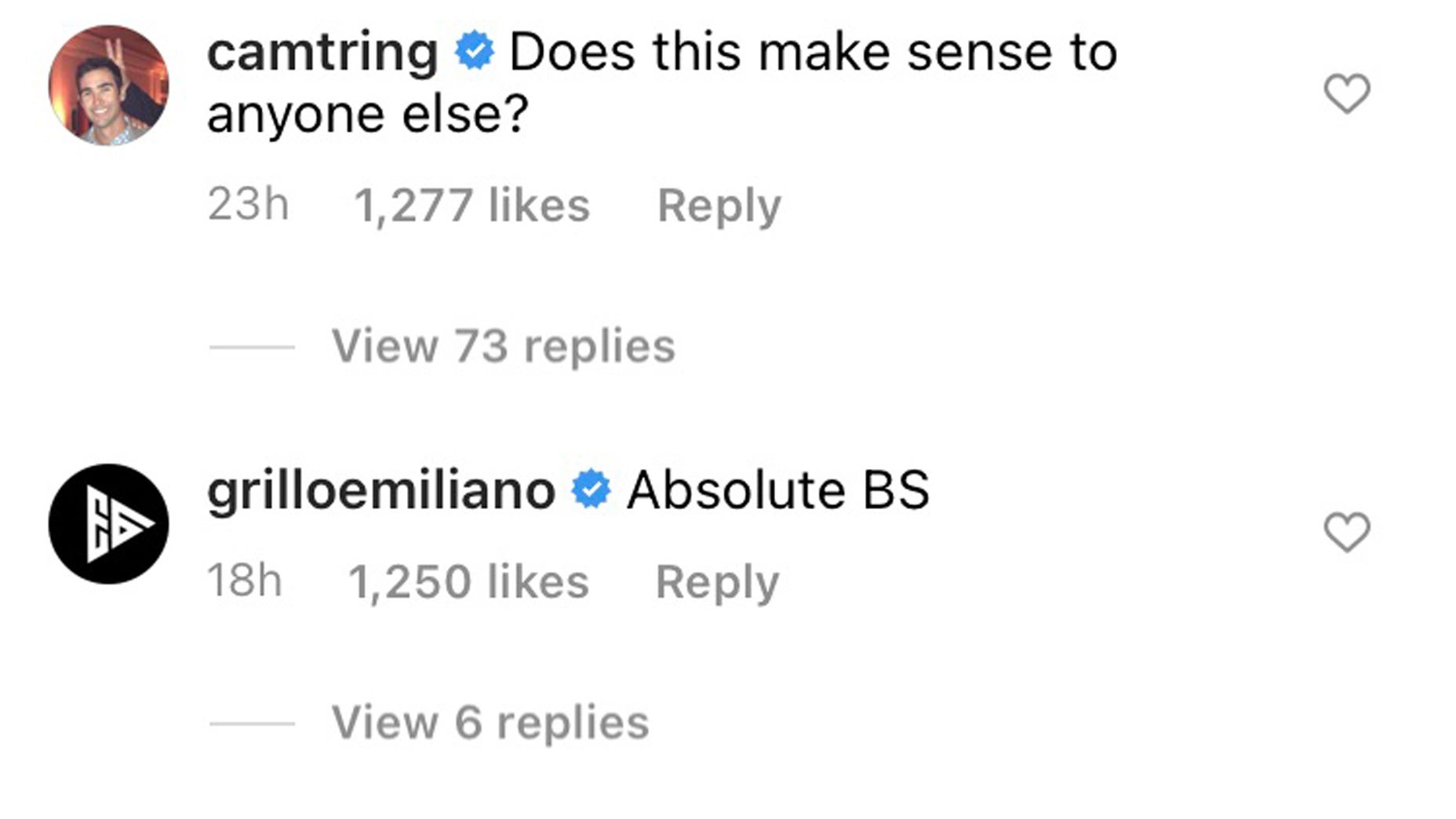Click the "Absolute BS" comment text
The width and height of the screenshot is (1456, 819).
tap(777, 491)
